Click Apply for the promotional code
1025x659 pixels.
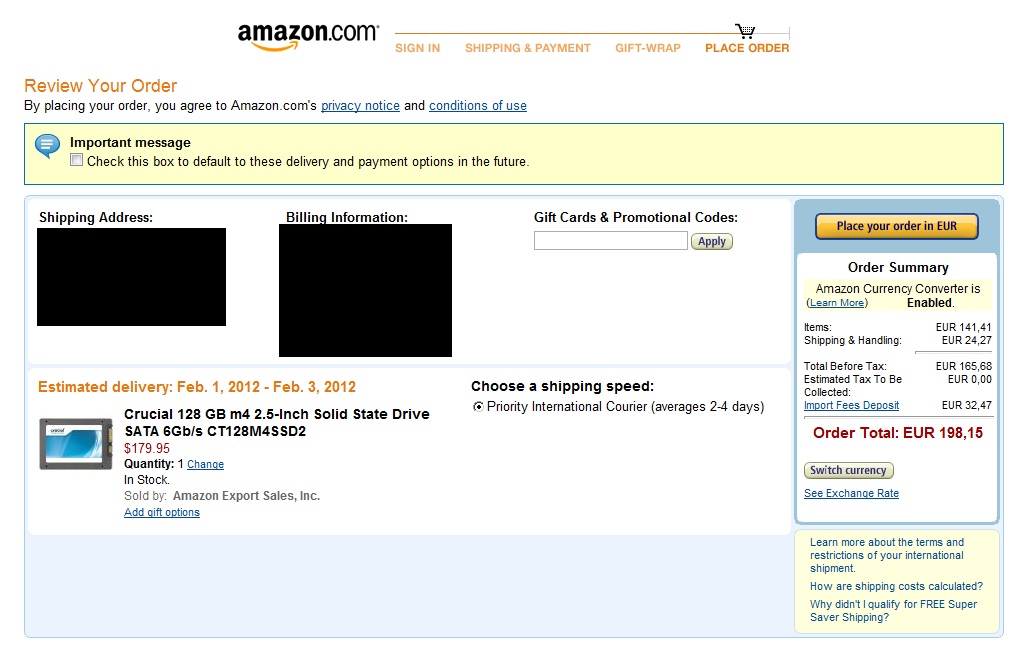(711, 241)
